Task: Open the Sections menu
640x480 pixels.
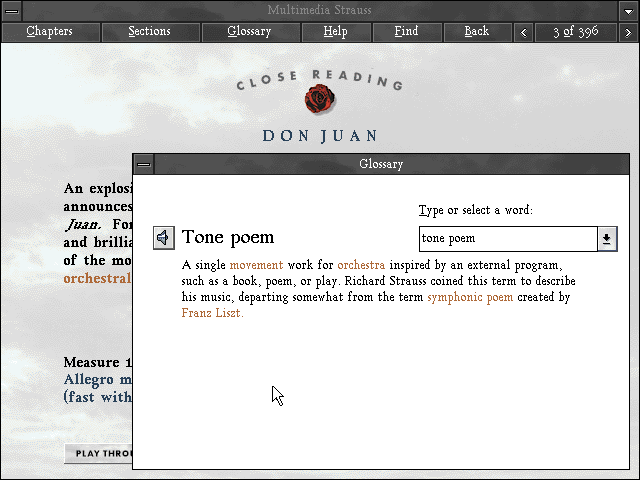Action: 150,32
